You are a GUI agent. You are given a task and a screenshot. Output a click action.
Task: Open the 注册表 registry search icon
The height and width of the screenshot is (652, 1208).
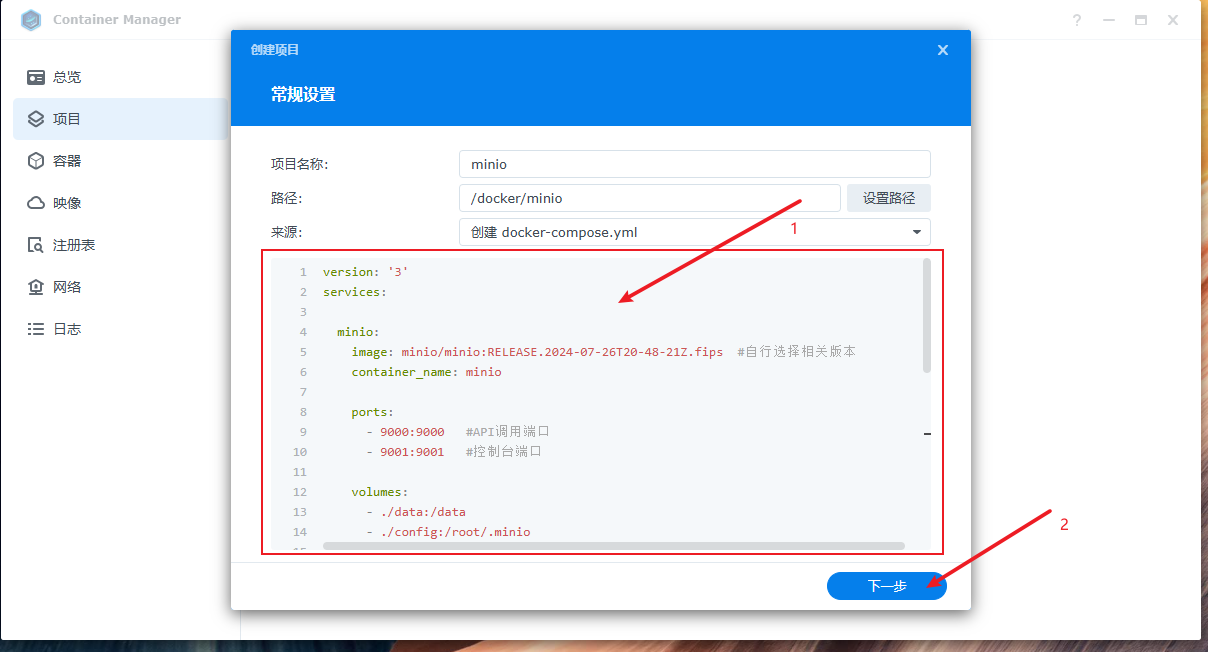[x=36, y=245]
